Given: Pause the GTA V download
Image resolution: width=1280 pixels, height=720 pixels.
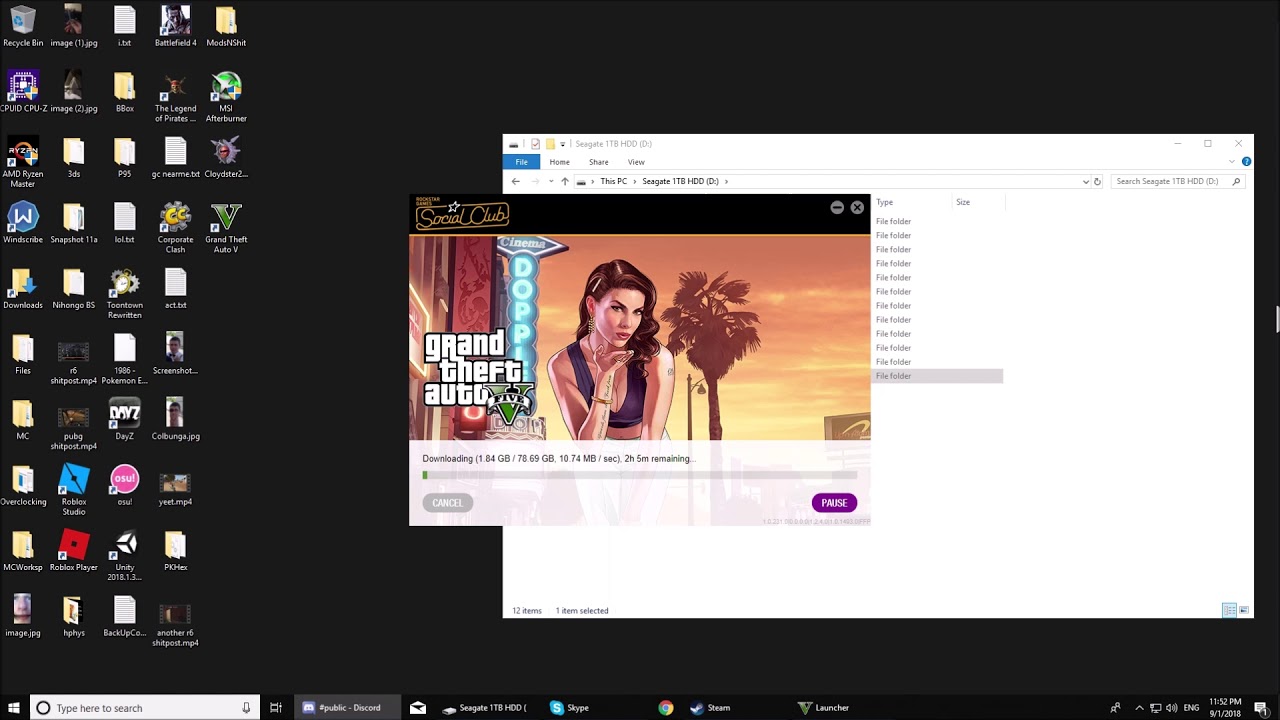Looking at the screenshot, I should coord(834,503).
